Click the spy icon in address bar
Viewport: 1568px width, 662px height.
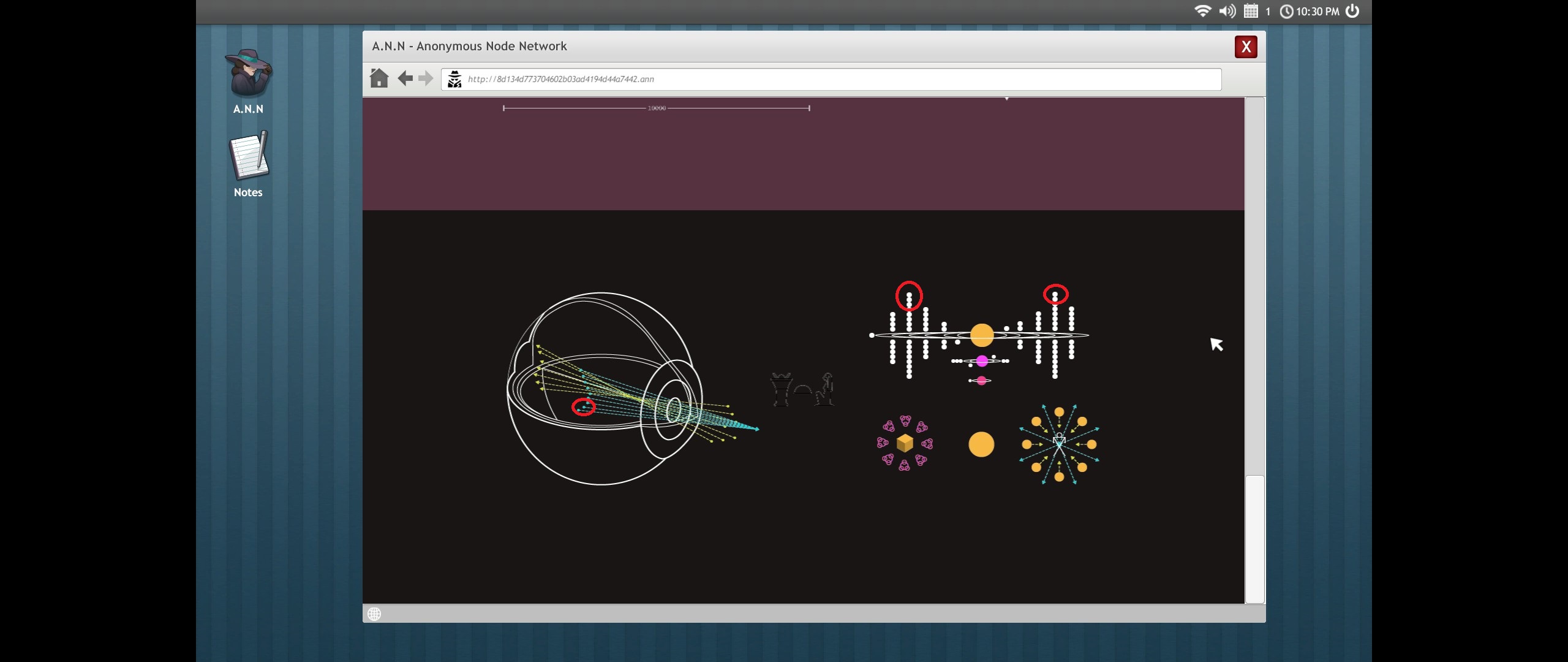tap(454, 79)
